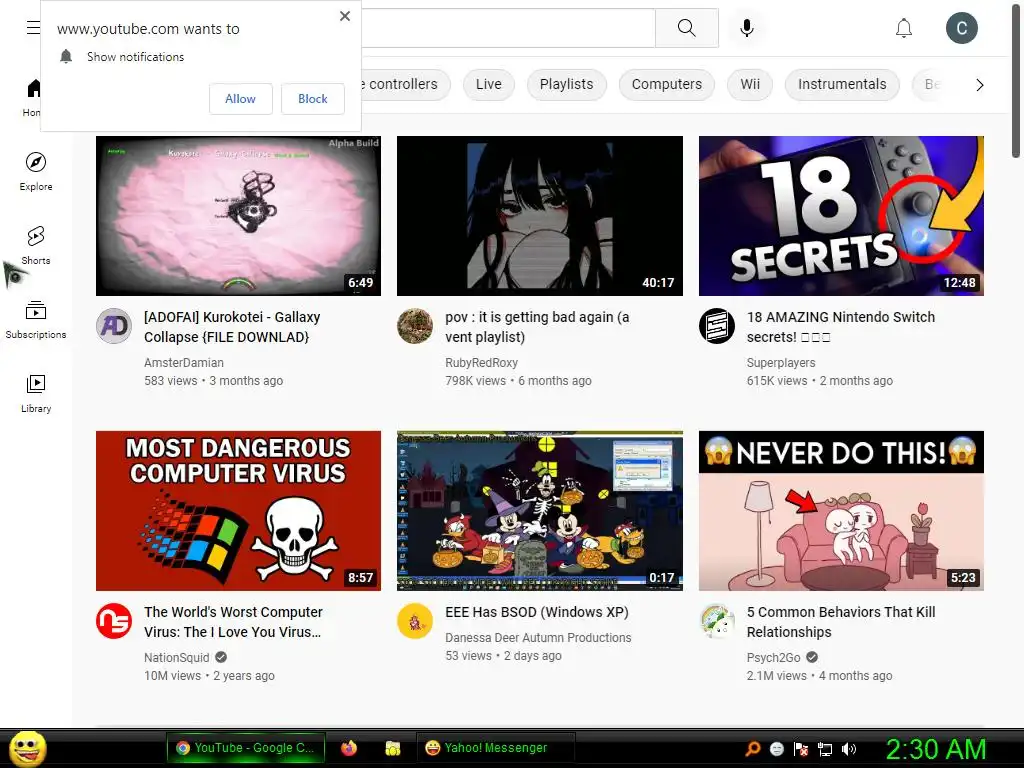Click the AmsterDamian channel avatar
Screen dimensions: 1024x768
[x=114, y=326]
